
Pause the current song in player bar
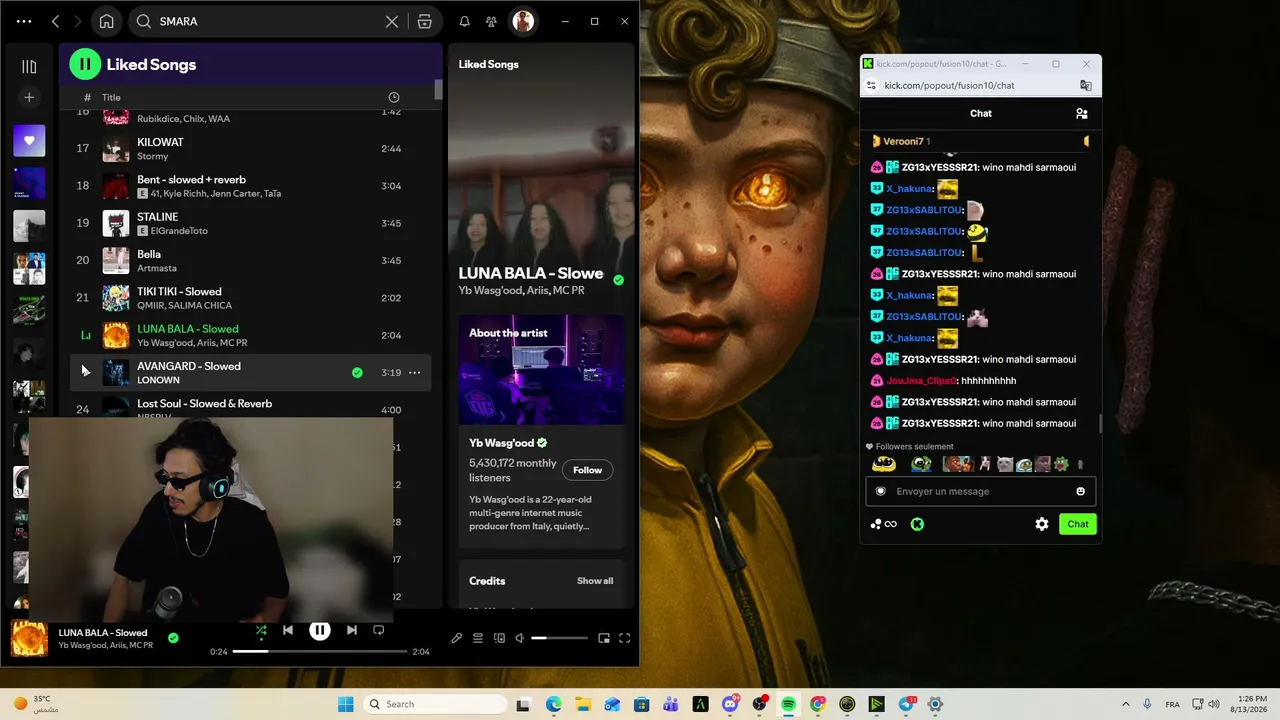click(320, 630)
